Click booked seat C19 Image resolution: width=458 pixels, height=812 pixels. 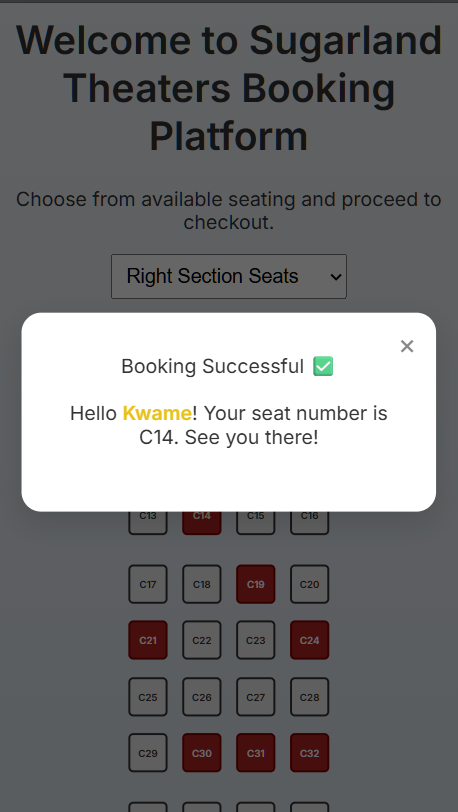(x=255, y=584)
